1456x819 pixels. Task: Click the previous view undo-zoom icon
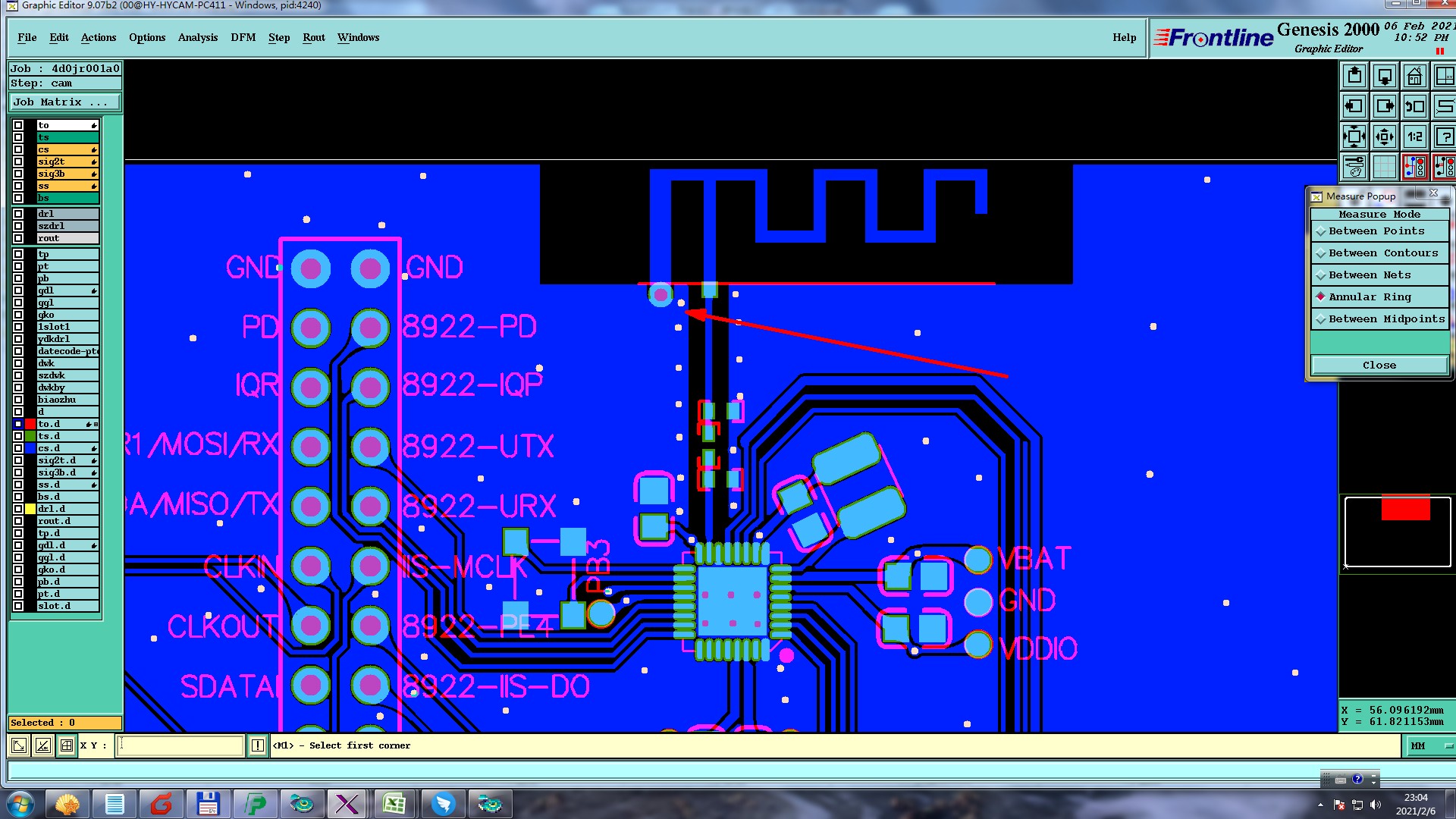pyautogui.click(x=1414, y=107)
